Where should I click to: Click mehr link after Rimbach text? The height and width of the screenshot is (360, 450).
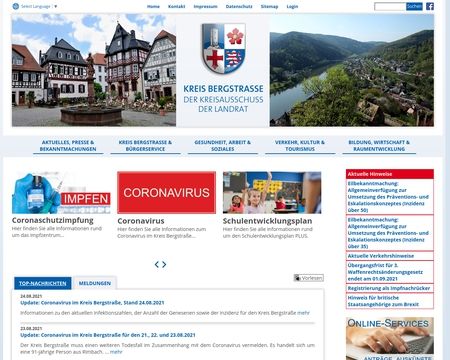(x=116, y=352)
